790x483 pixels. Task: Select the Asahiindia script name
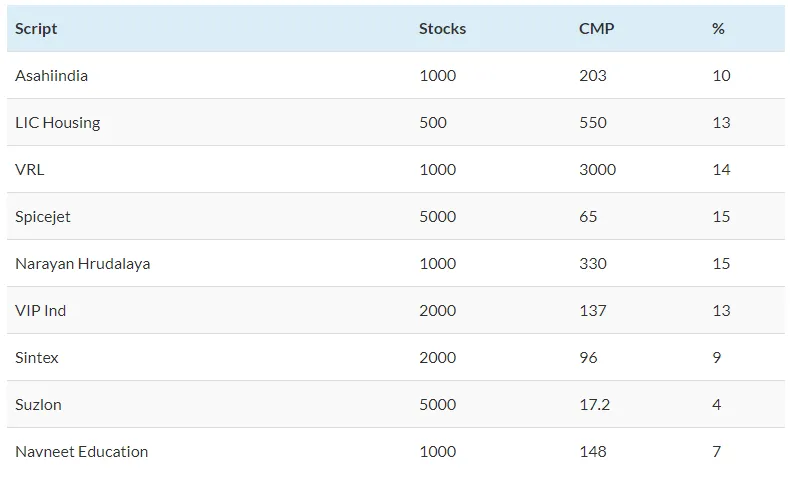coord(51,76)
